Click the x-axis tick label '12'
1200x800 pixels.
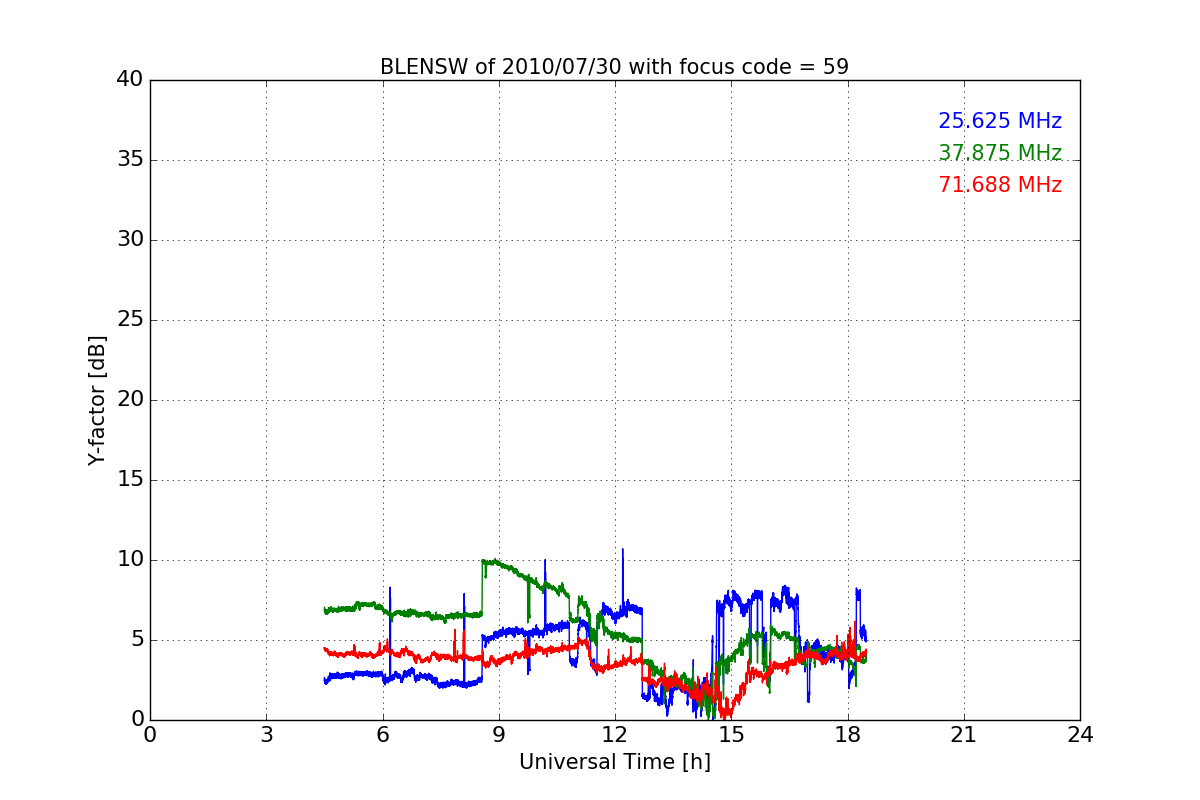[615, 734]
